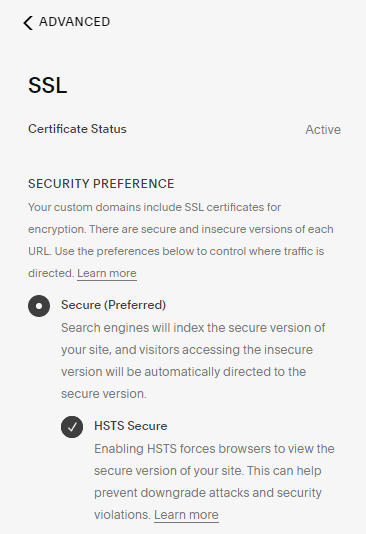The width and height of the screenshot is (366, 534).
Task: Select the Secure (Preferred) radio button
Action: (x=39, y=306)
